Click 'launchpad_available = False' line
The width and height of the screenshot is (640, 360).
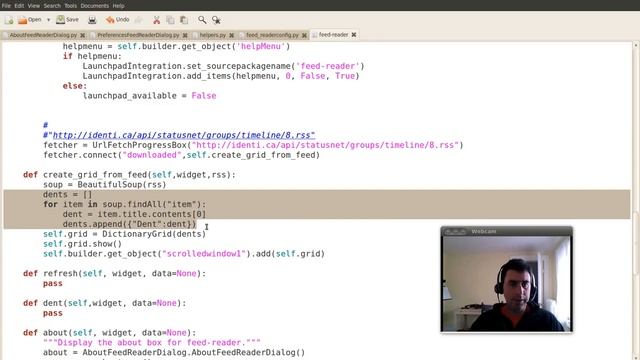[149, 96]
